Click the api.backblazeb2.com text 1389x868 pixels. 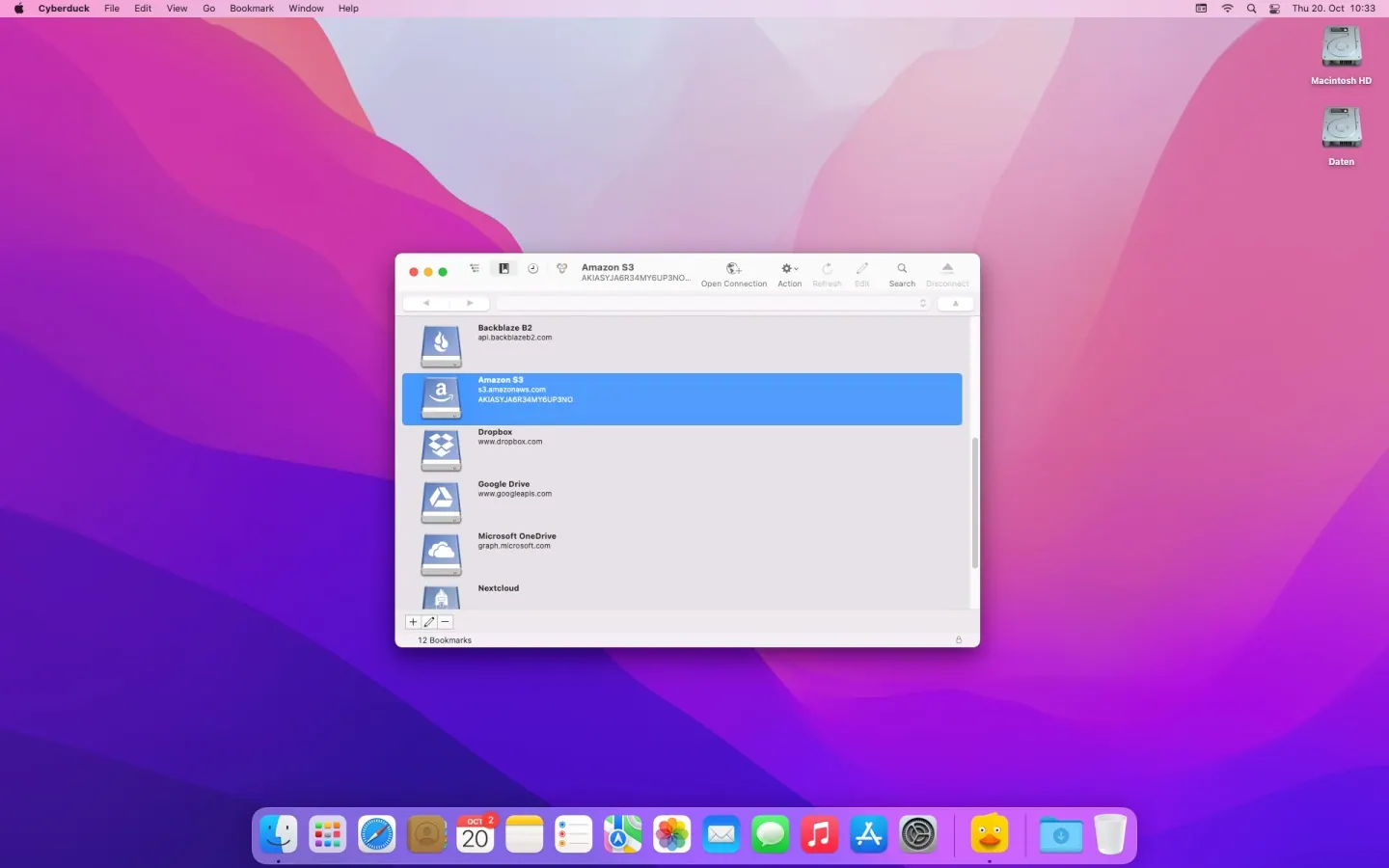(x=515, y=339)
